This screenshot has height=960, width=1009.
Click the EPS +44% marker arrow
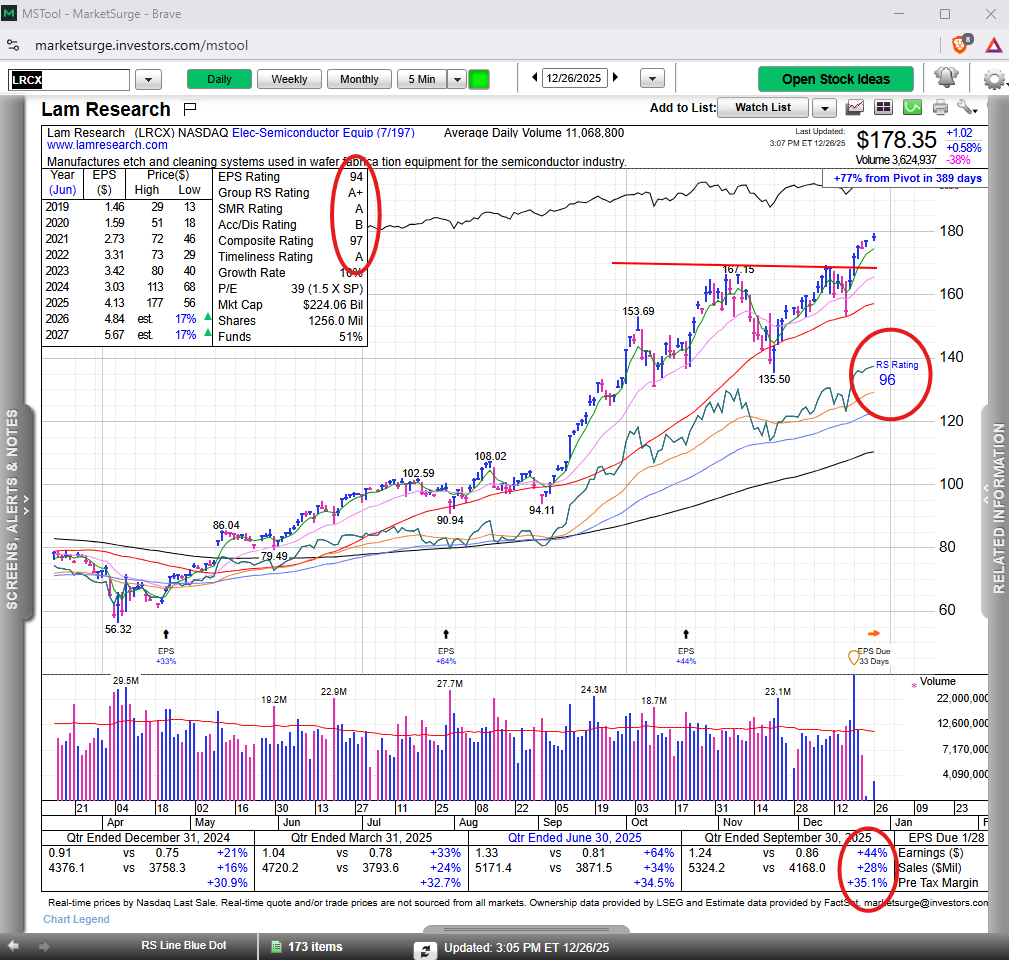click(686, 634)
